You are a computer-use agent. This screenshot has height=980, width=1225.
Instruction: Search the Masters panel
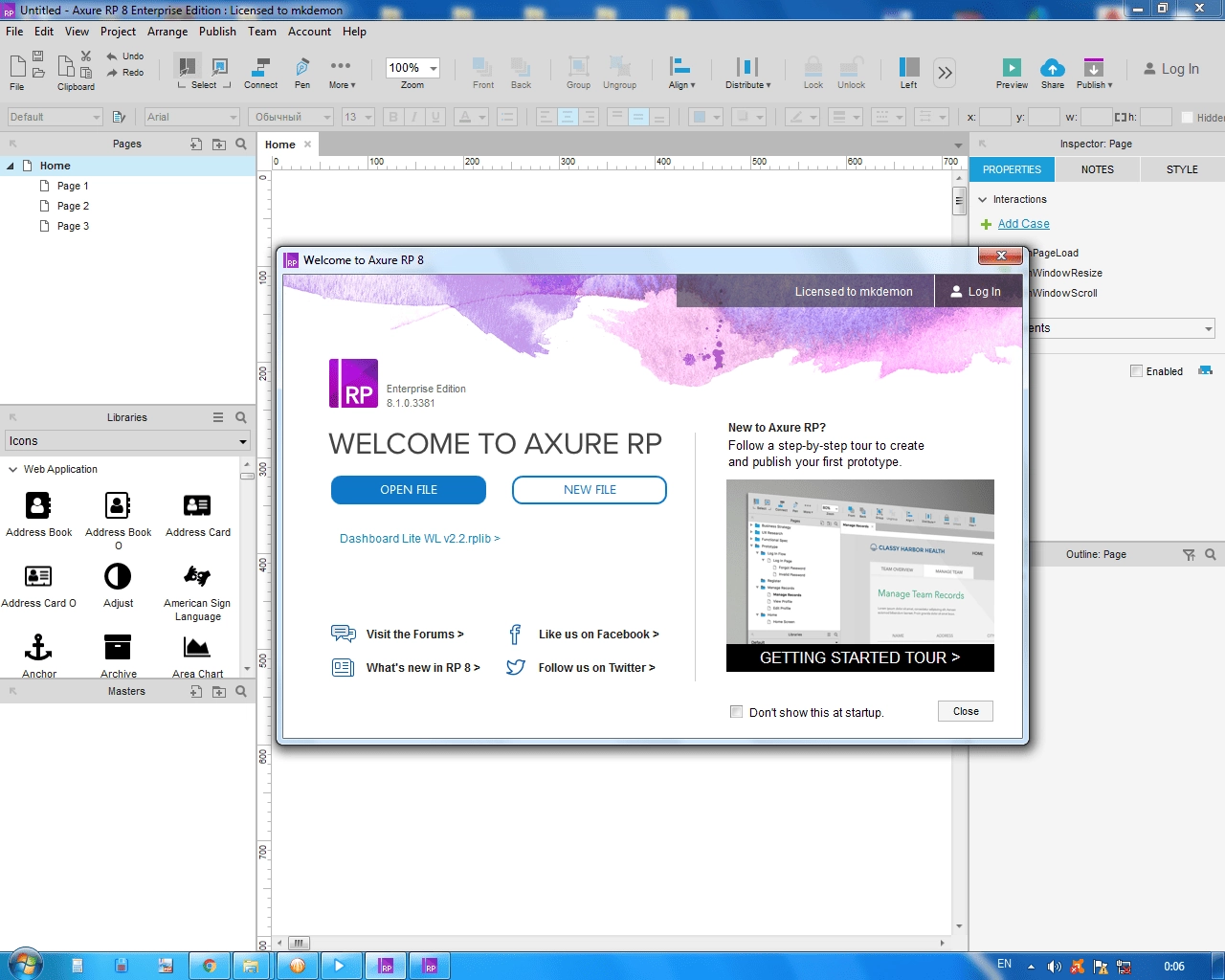(241, 691)
